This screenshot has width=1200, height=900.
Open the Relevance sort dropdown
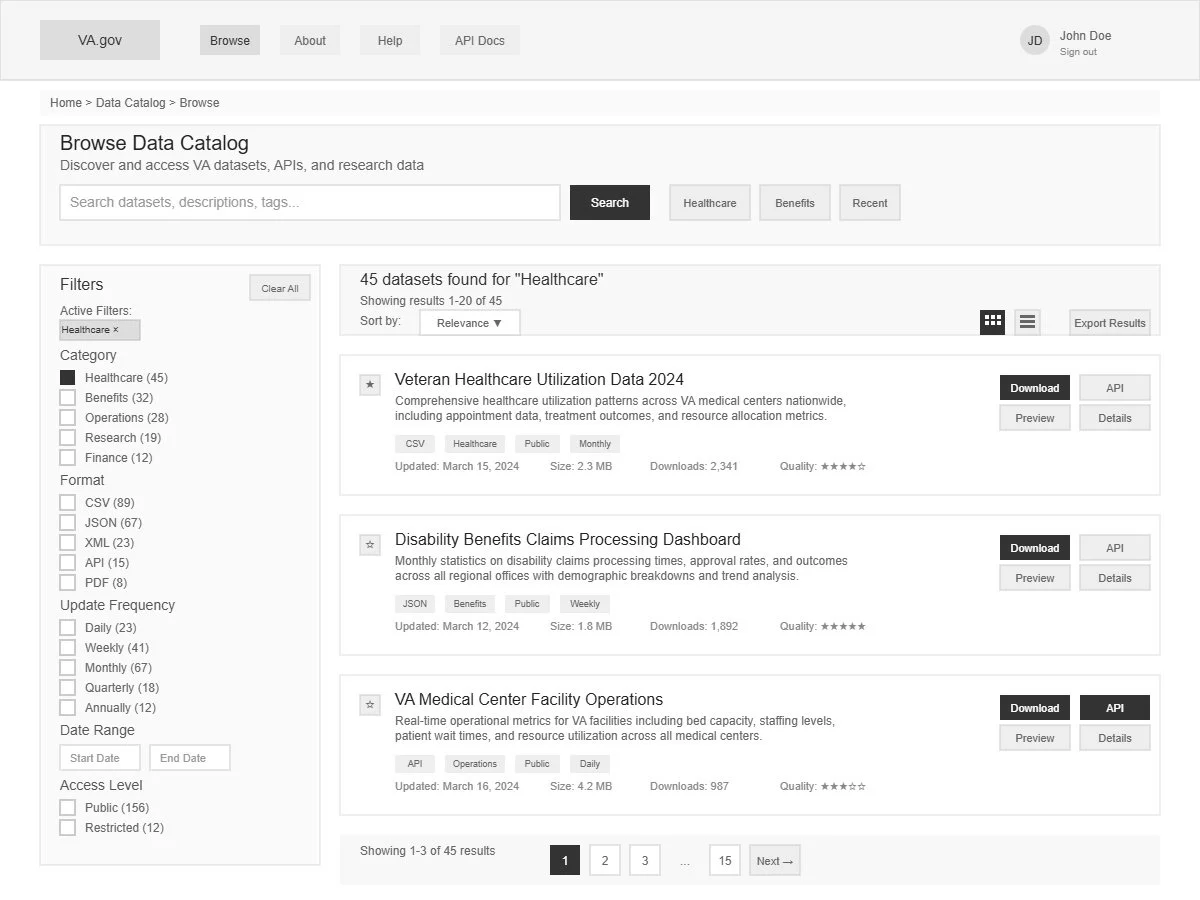pos(470,323)
